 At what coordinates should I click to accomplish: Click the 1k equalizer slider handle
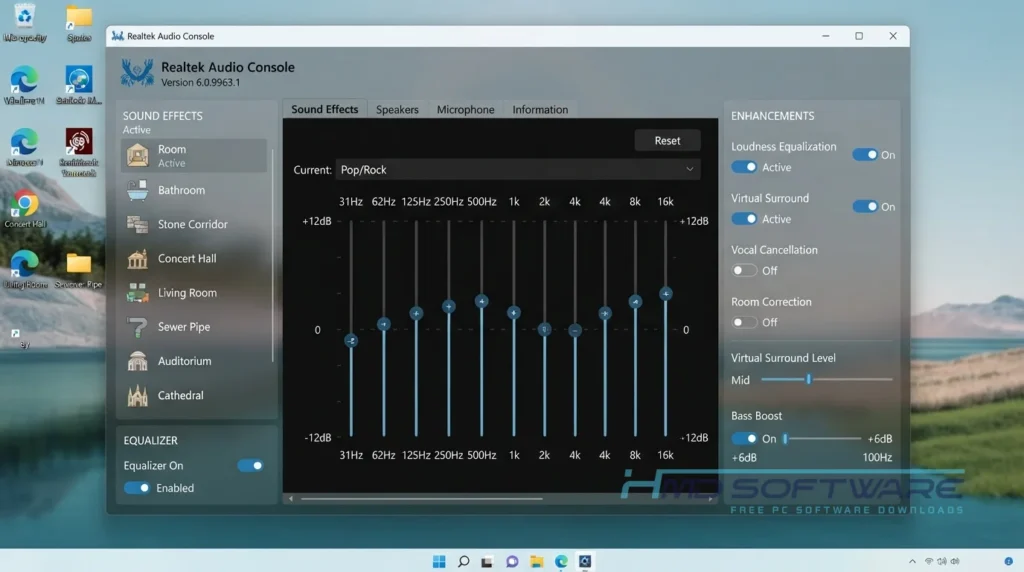514,313
